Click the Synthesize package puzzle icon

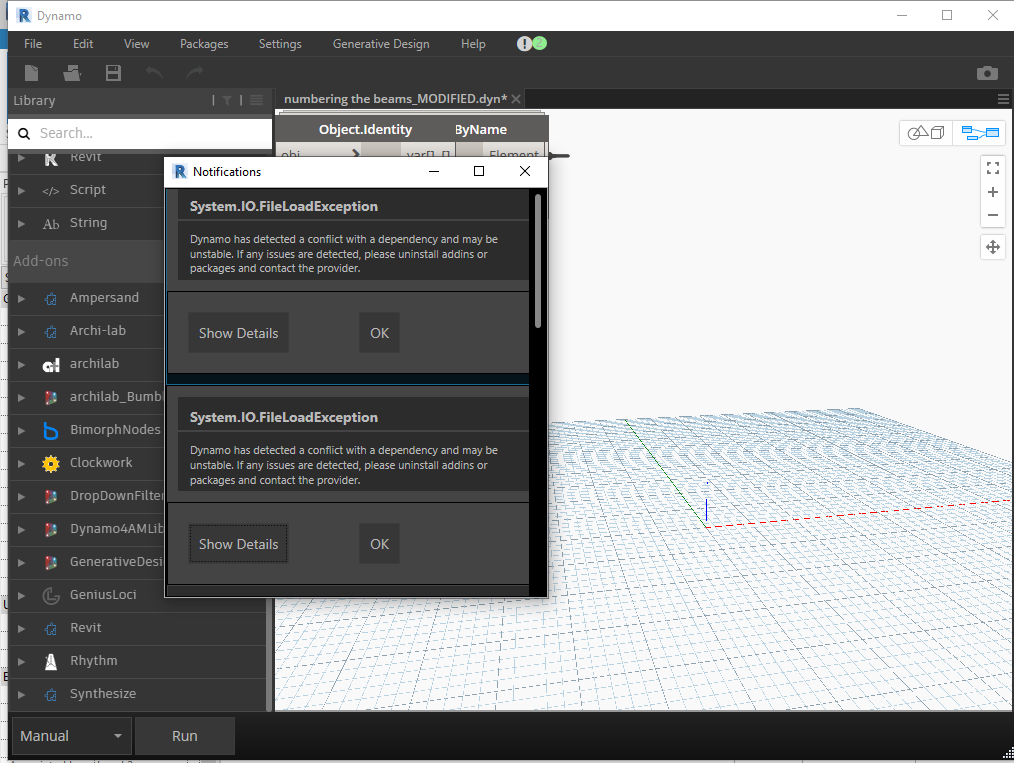coord(50,694)
